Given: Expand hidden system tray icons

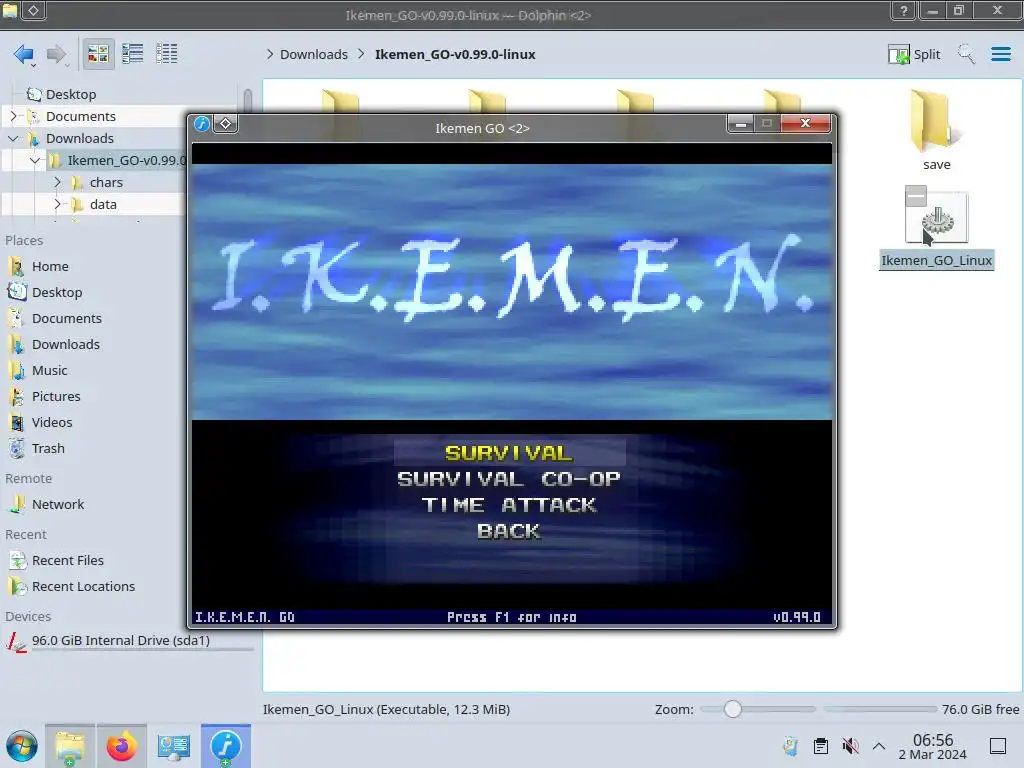Looking at the screenshot, I should pyautogui.click(x=879, y=746).
